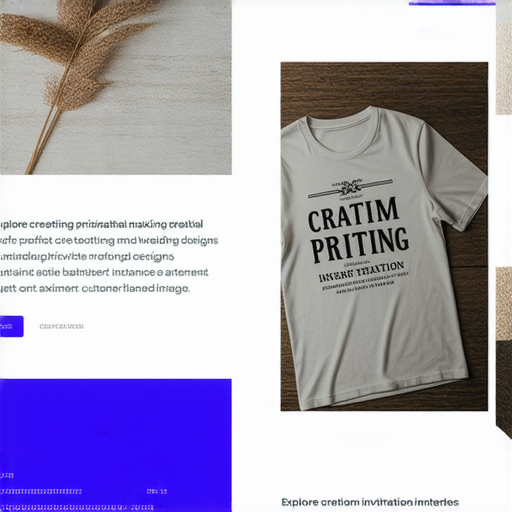Viewport: 512px width, 512px height.
Task: Open the dried wheat grass photo
Action: point(116,87)
